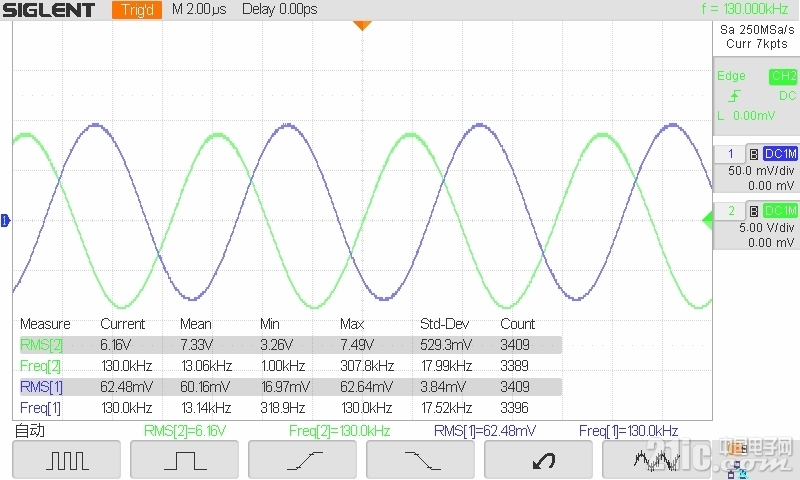
Task: Click the Sa 250MSa/s sample rate text
Action: coord(757,30)
